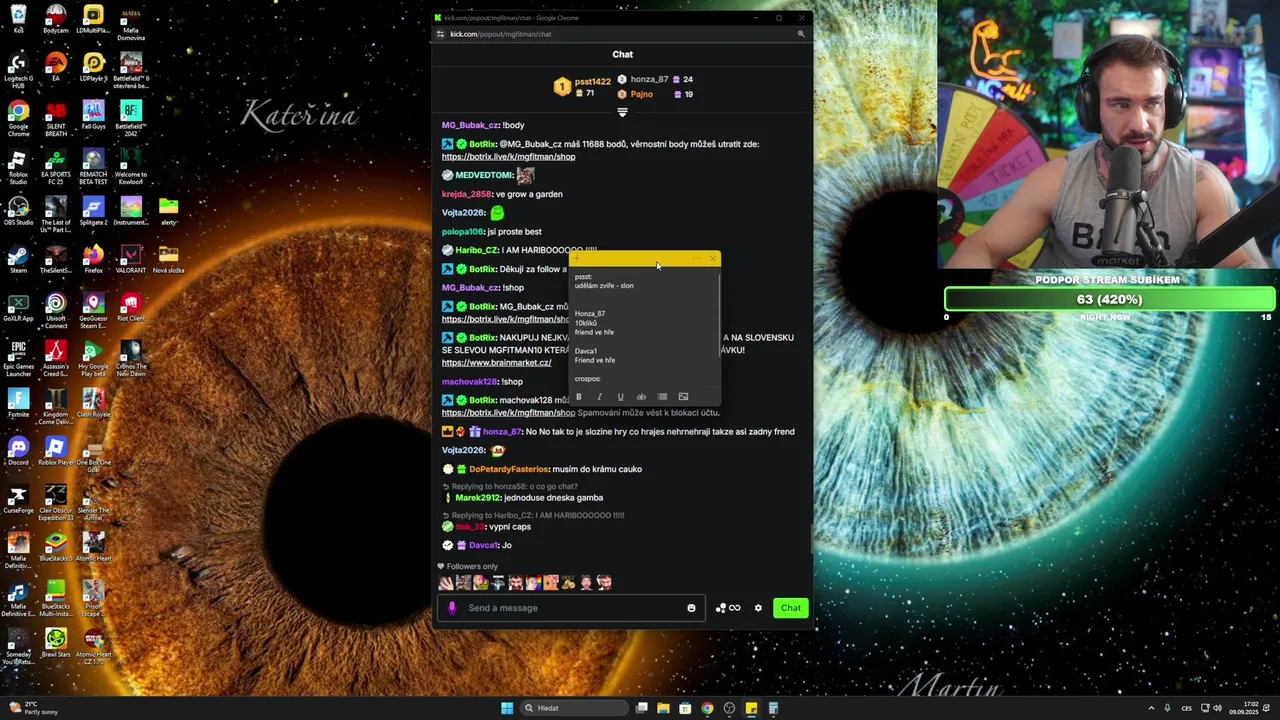Click the first emote in the followers-only emote bar

click(446, 582)
